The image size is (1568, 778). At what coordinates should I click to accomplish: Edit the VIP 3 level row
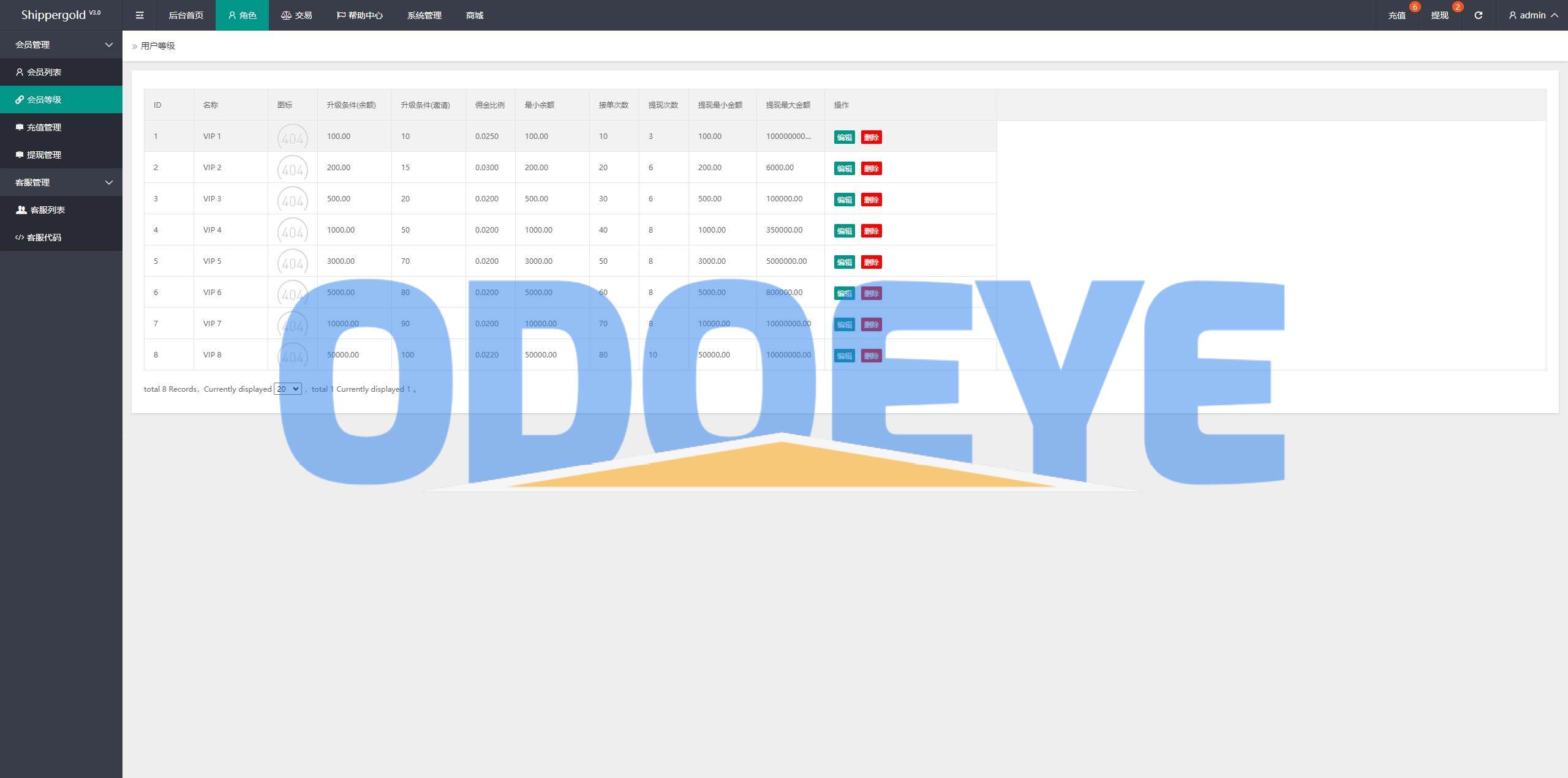click(x=844, y=200)
